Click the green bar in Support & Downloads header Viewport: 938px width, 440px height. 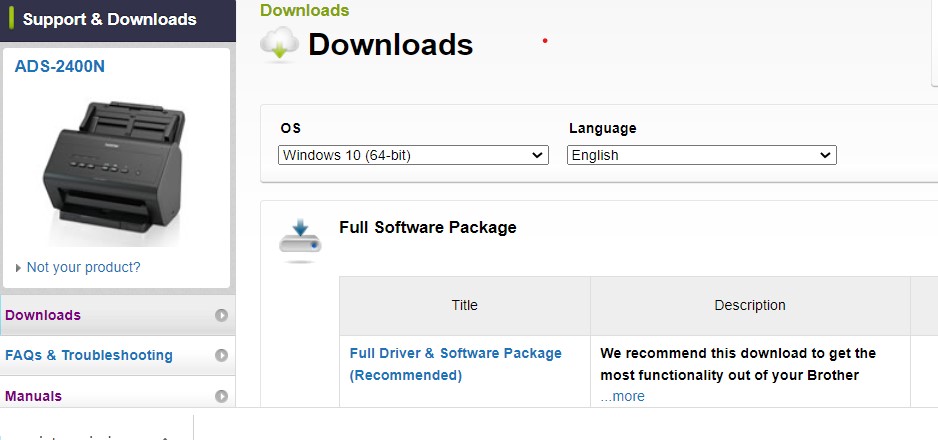11,19
